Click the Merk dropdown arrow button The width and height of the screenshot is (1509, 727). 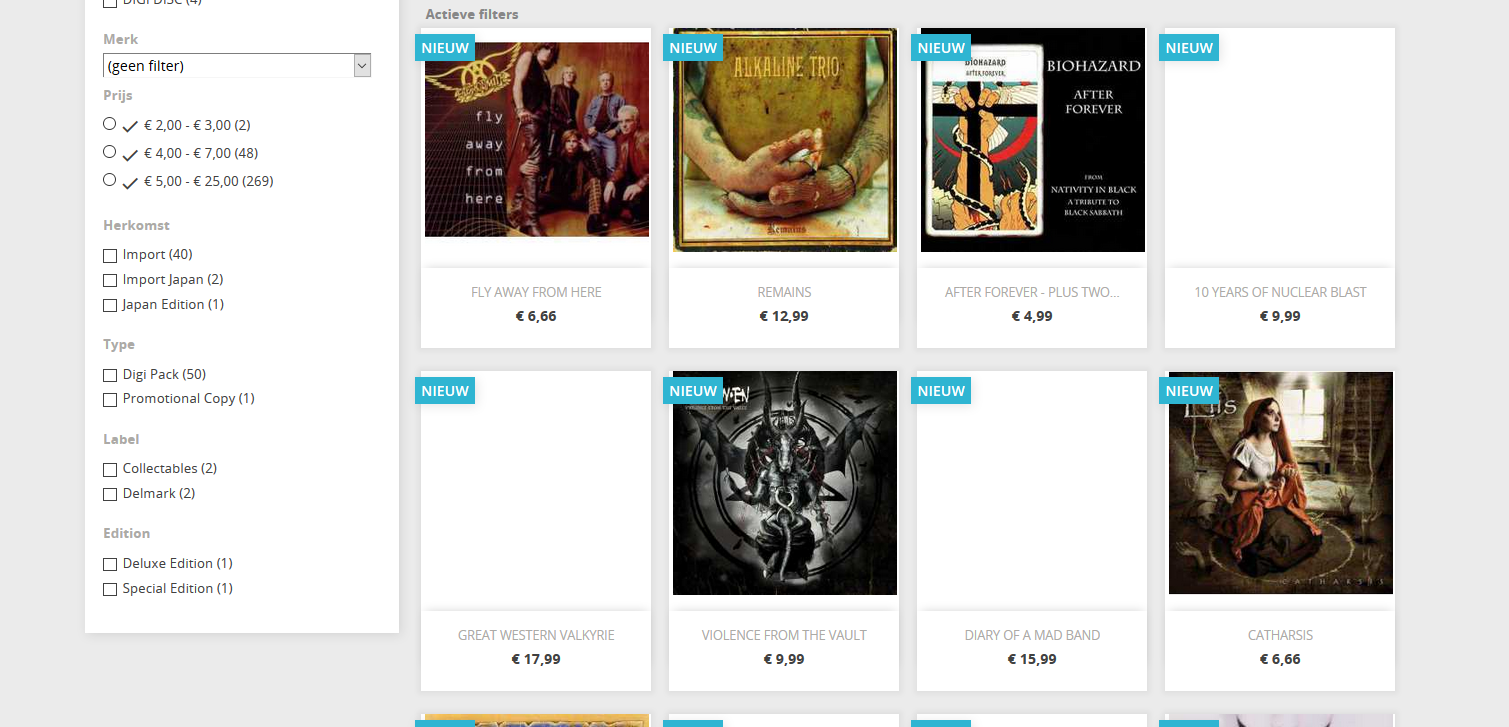tap(362, 66)
